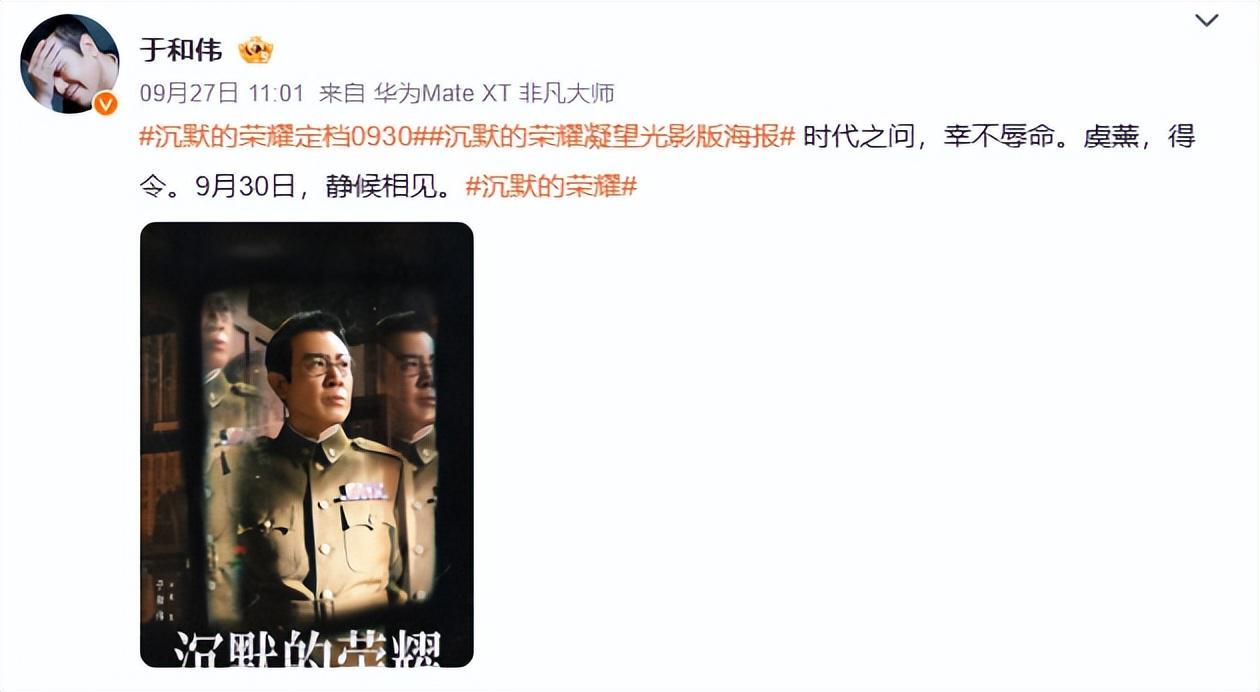Image resolution: width=1260 pixels, height=692 pixels.
Task: Expand the post options chevron
Action: (x=1207, y=20)
